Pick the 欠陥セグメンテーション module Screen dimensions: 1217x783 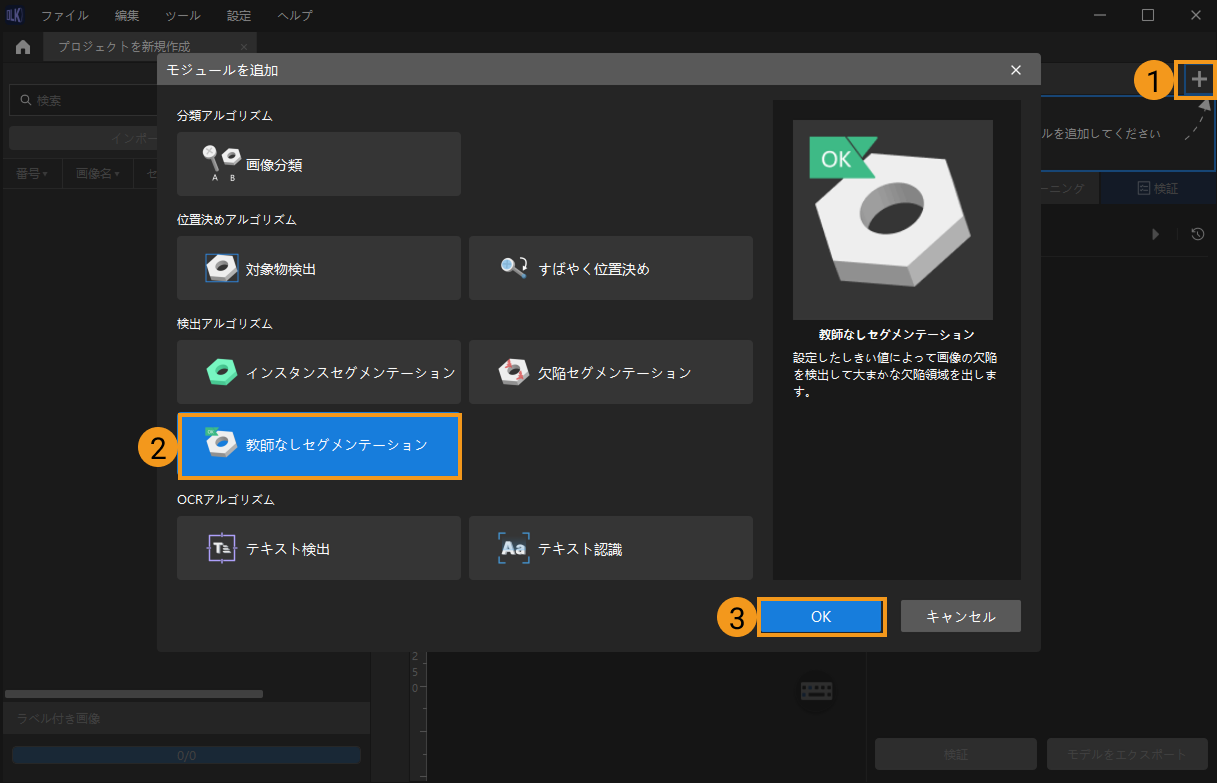pyautogui.click(x=610, y=372)
